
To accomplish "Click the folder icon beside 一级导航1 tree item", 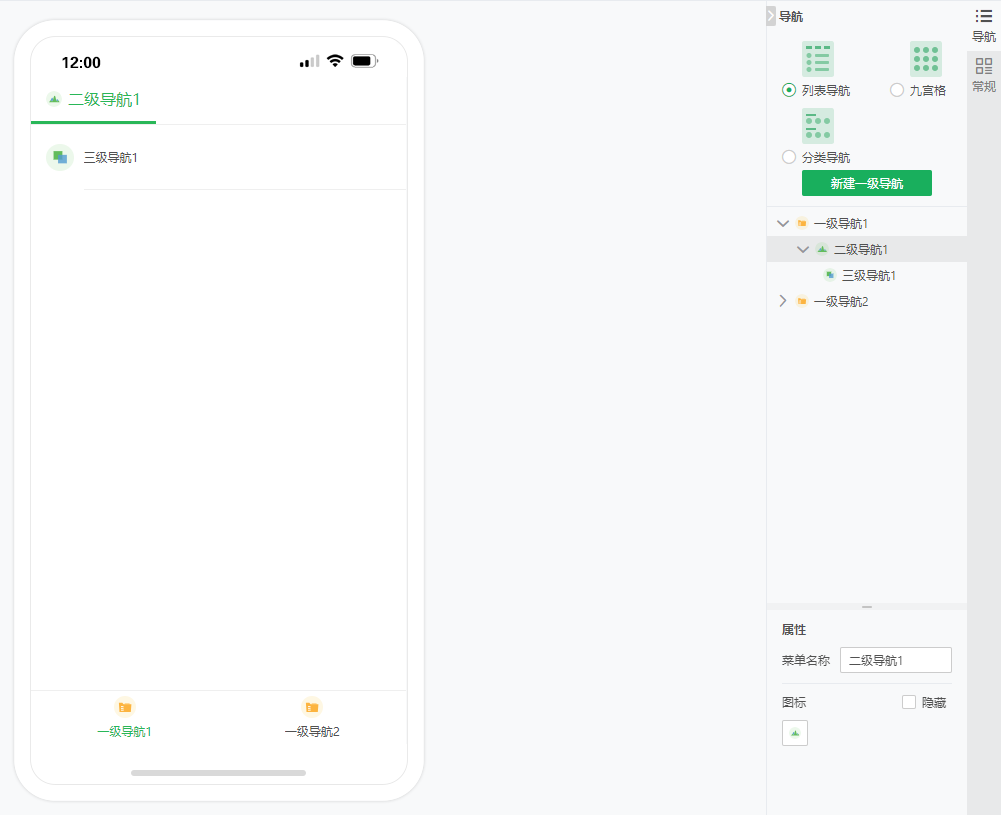I will 801,223.
